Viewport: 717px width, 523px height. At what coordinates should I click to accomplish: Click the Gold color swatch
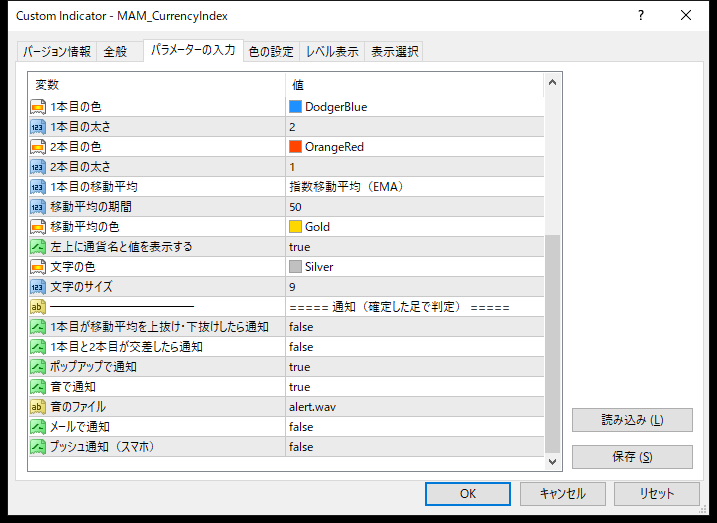click(x=295, y=227)
